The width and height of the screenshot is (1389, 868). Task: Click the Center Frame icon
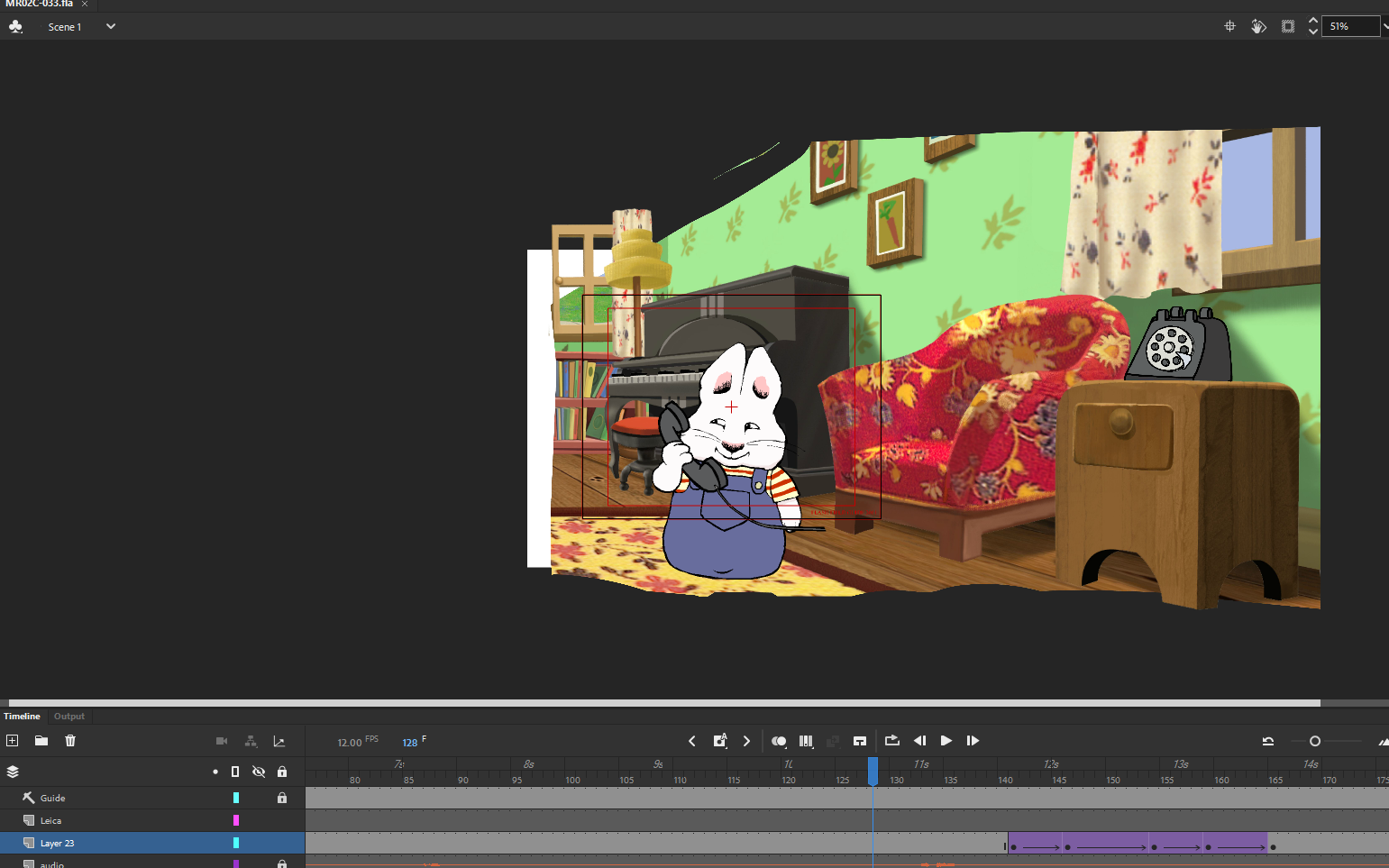[x=860, y=741]
